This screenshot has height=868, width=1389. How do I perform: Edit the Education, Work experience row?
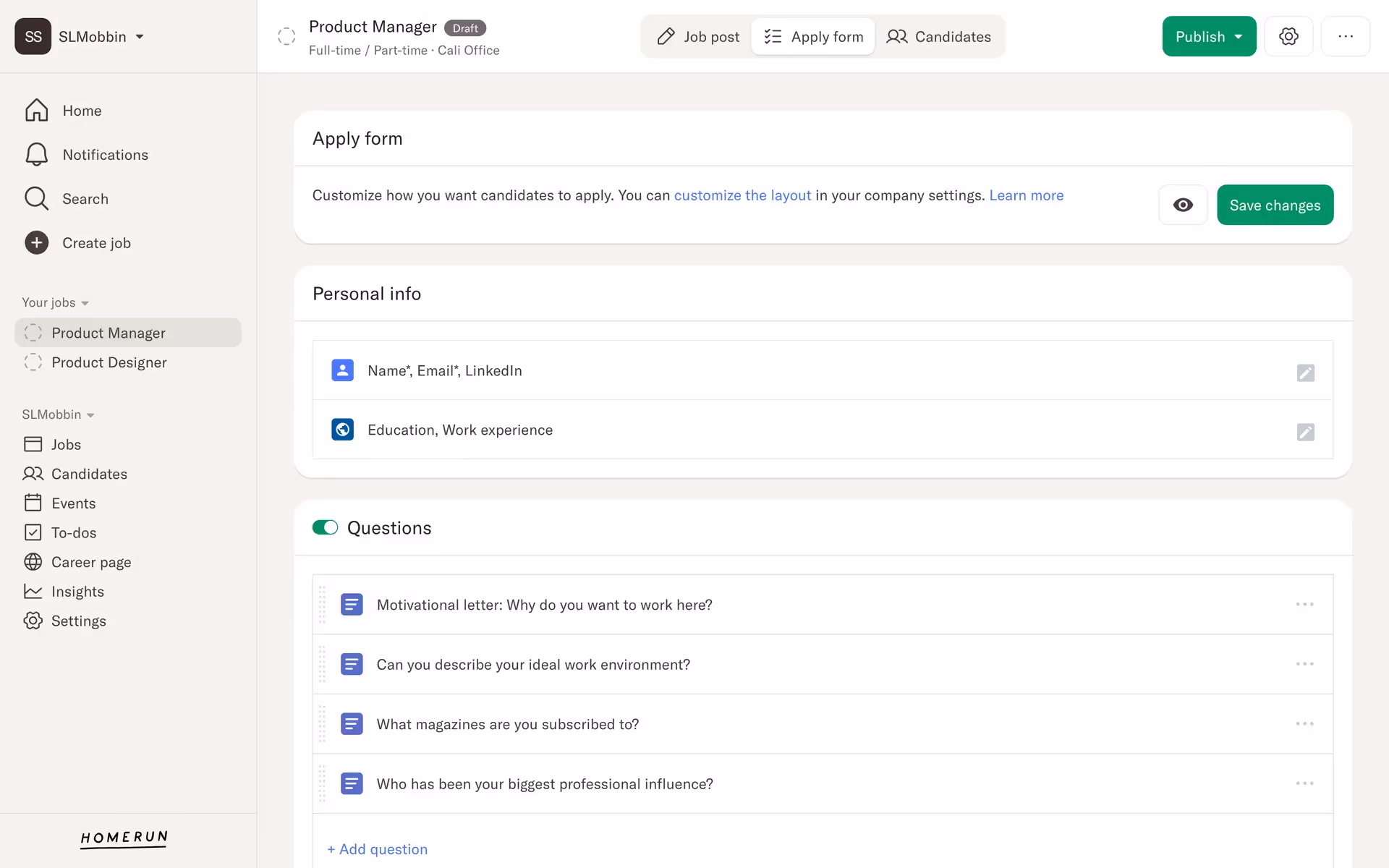point(1305,432)
